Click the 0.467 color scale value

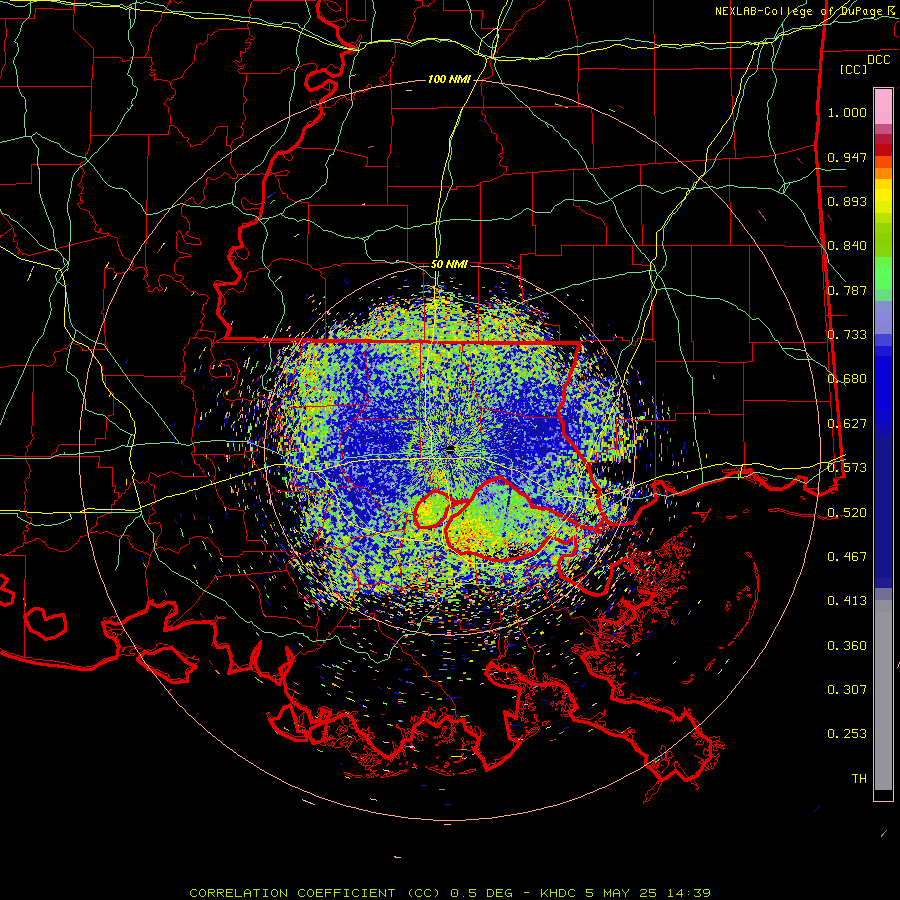click(x=847, y=557)
